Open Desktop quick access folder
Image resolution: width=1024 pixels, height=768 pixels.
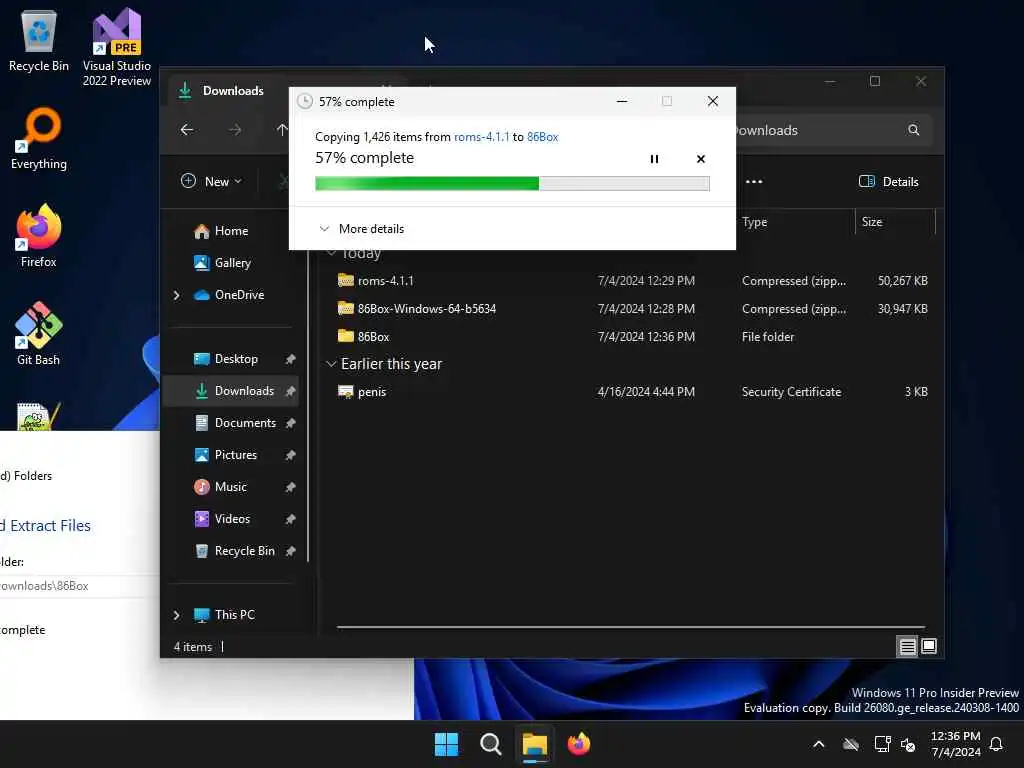click(x=235, y=359)
